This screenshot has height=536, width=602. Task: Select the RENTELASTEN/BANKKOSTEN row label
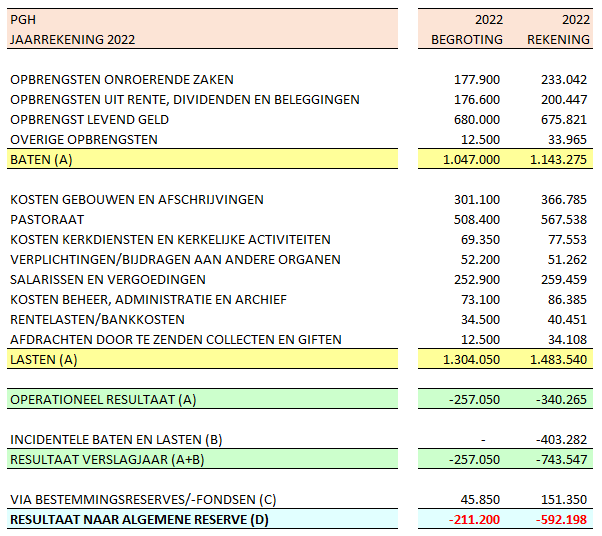pyautogui.click(x=97, y=319)
